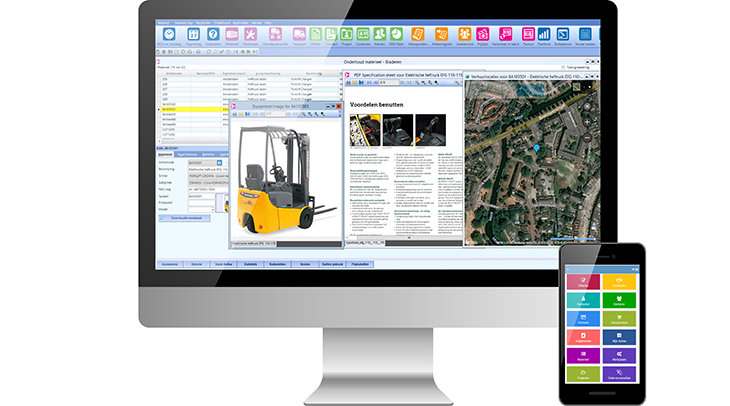Go to last record in navigation toolbar
The image size is (730, 406).
click(255, 52)
